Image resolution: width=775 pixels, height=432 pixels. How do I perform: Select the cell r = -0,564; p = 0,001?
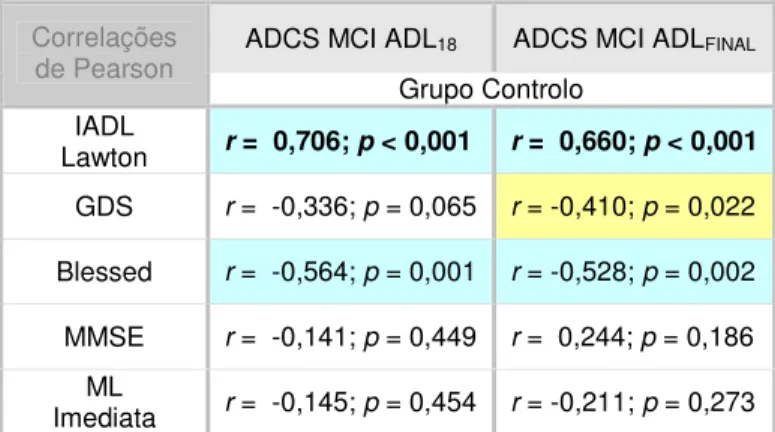[x=351, y=272]
